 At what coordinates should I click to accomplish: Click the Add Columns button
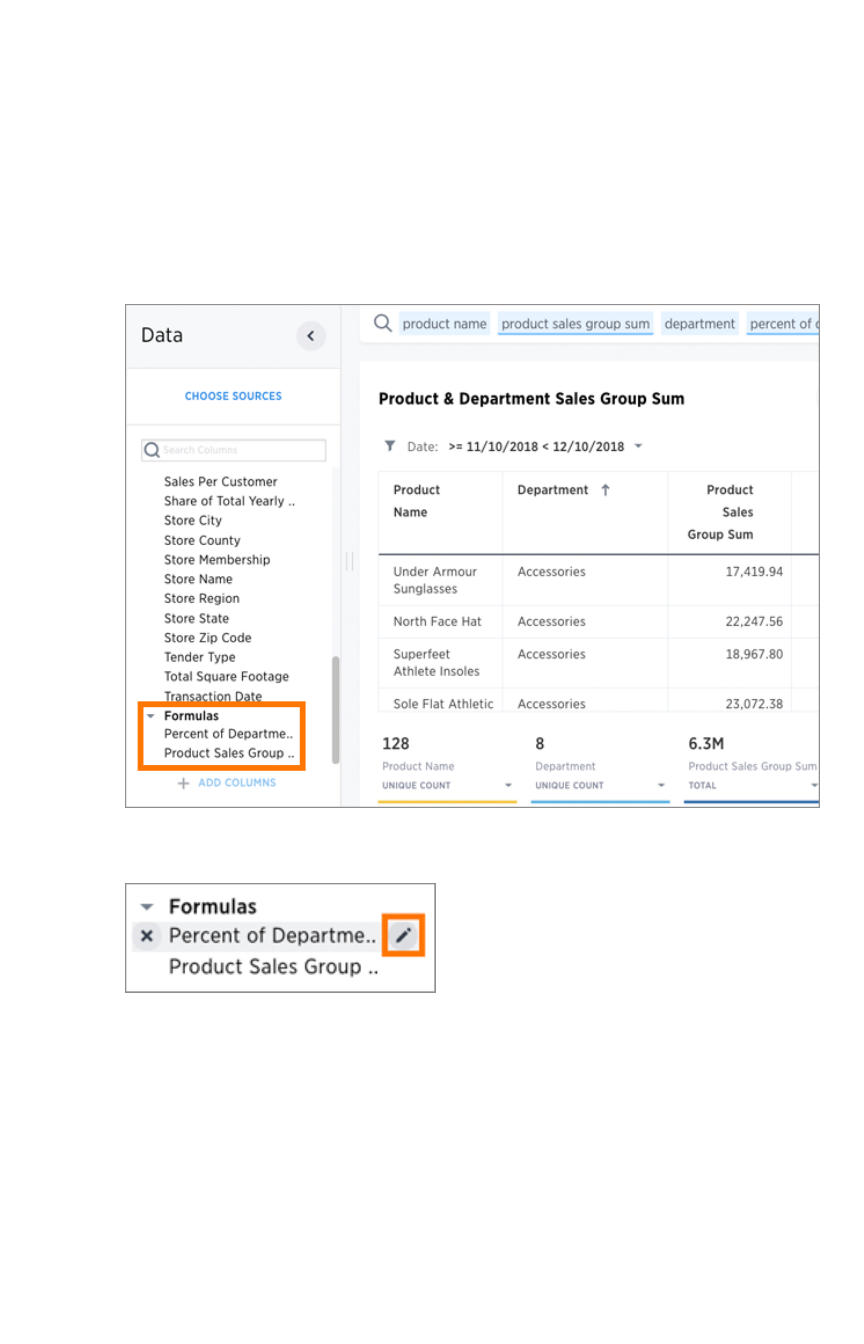click(x=236, y=783)
